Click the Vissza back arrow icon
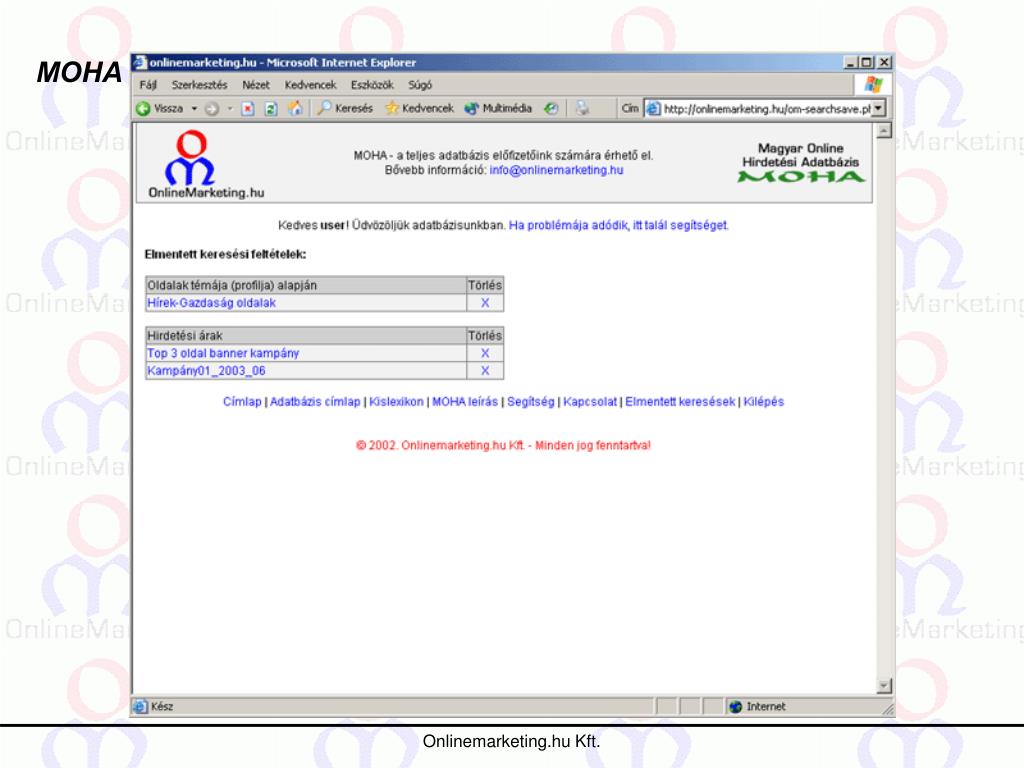The height and width of the screenshot is (768, 1024). [143, 109]
